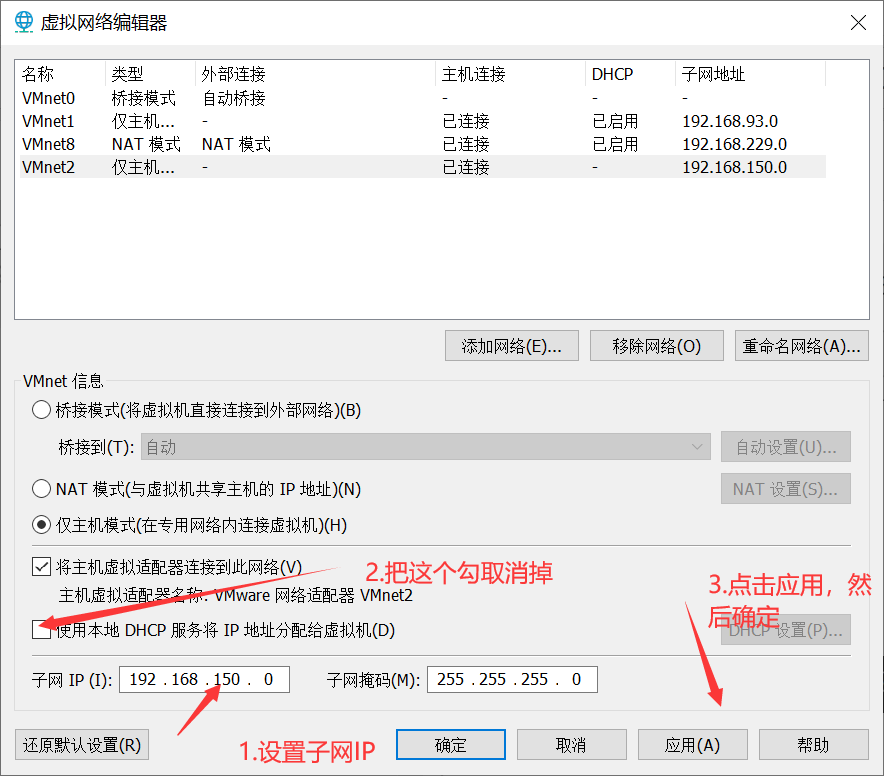Click the 取消 button
This screenshot has height=776, width=884.
coord(571,745)
